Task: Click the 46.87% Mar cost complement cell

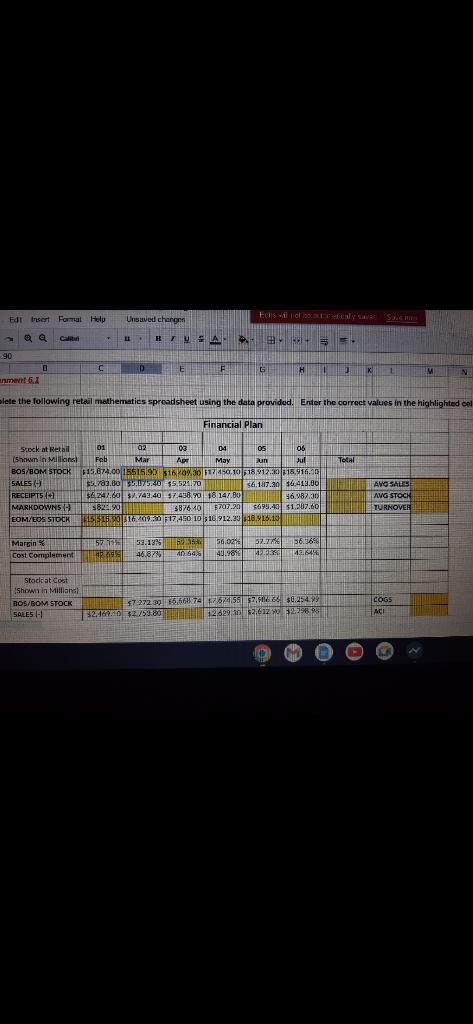Action: coord(144,555)
